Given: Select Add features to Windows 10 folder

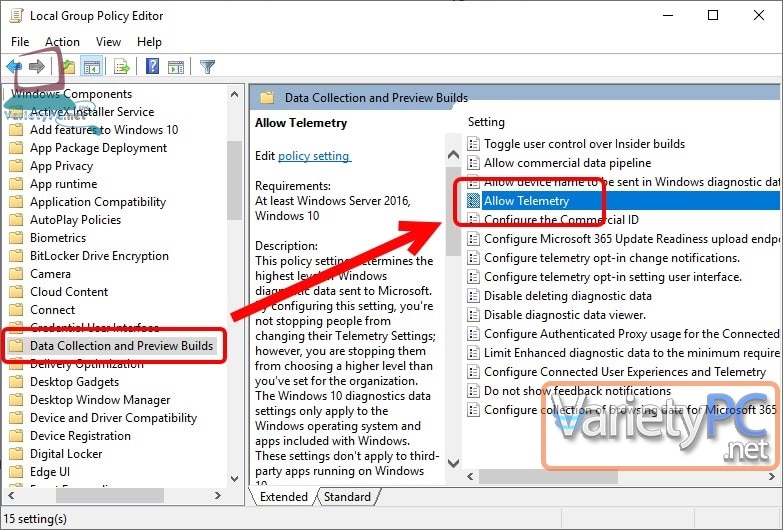Looking at the screenshot, I should pos(104,130).
